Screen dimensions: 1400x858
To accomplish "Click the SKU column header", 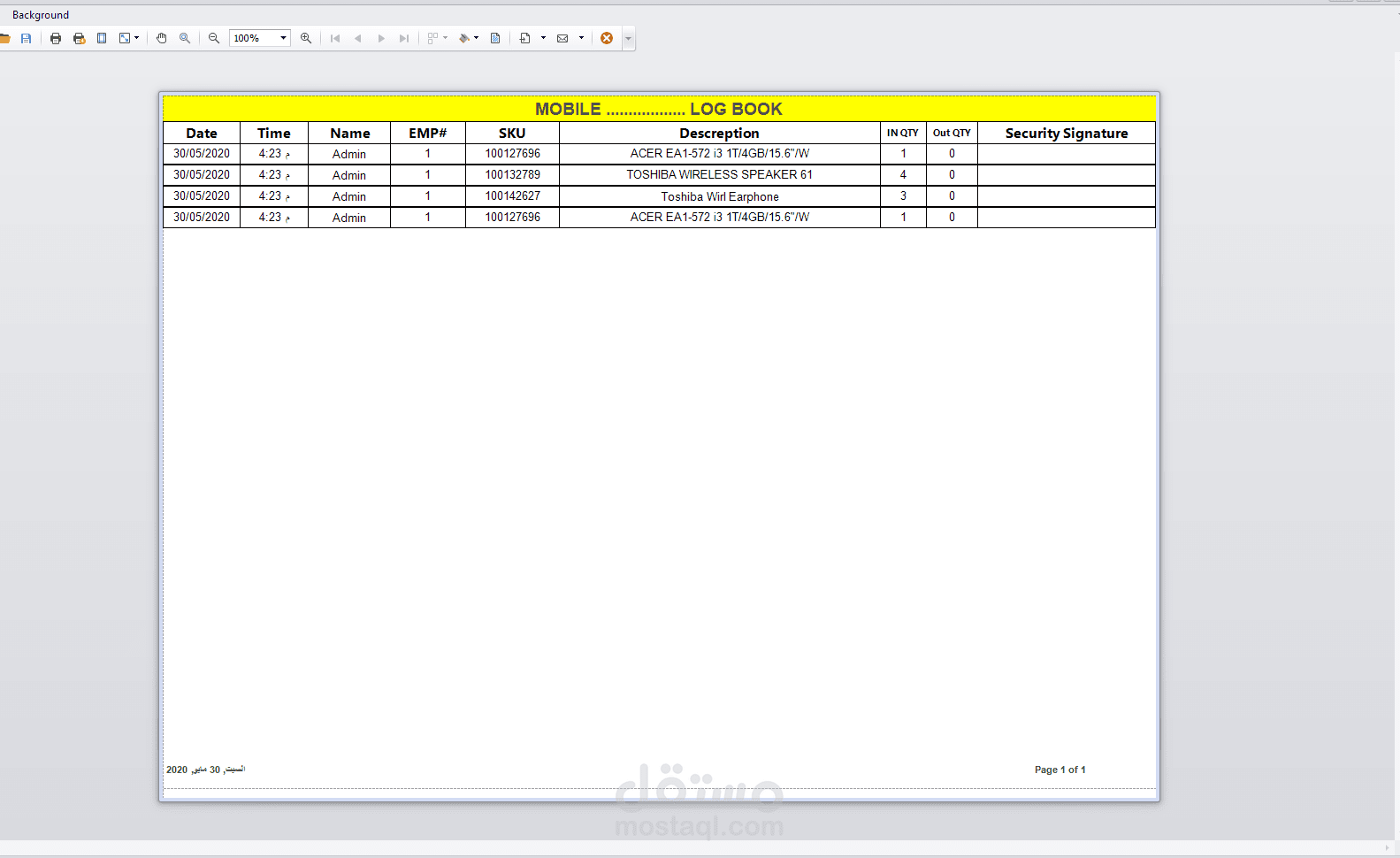I will point(512,133).
